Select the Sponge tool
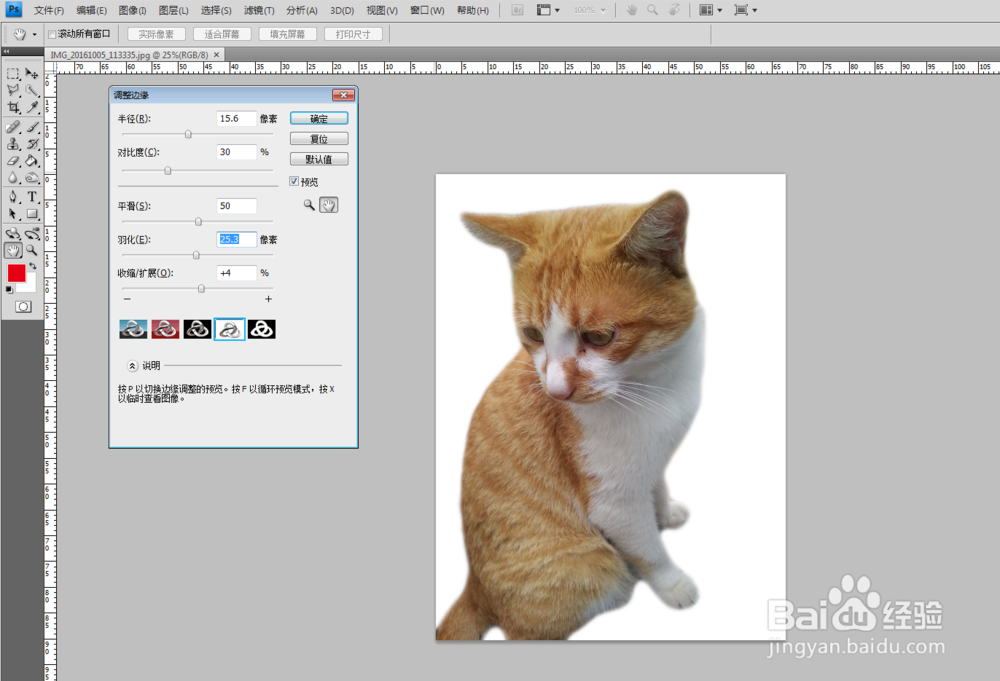Viewport: 1000px width, 681px height. [x=32, y=177]
